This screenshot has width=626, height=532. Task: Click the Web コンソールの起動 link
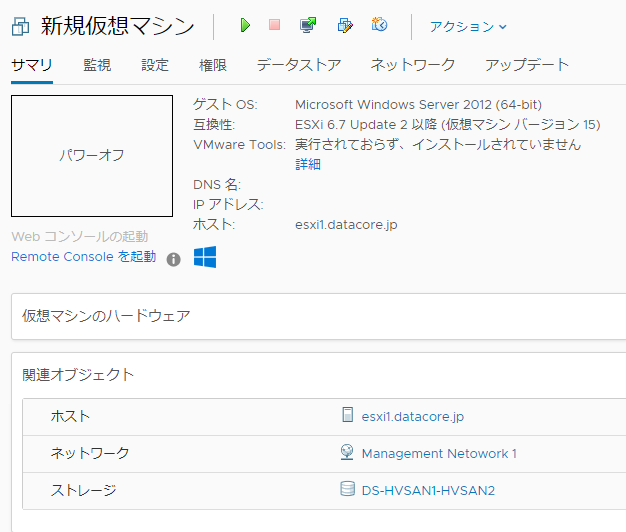[x=80, y=236]
